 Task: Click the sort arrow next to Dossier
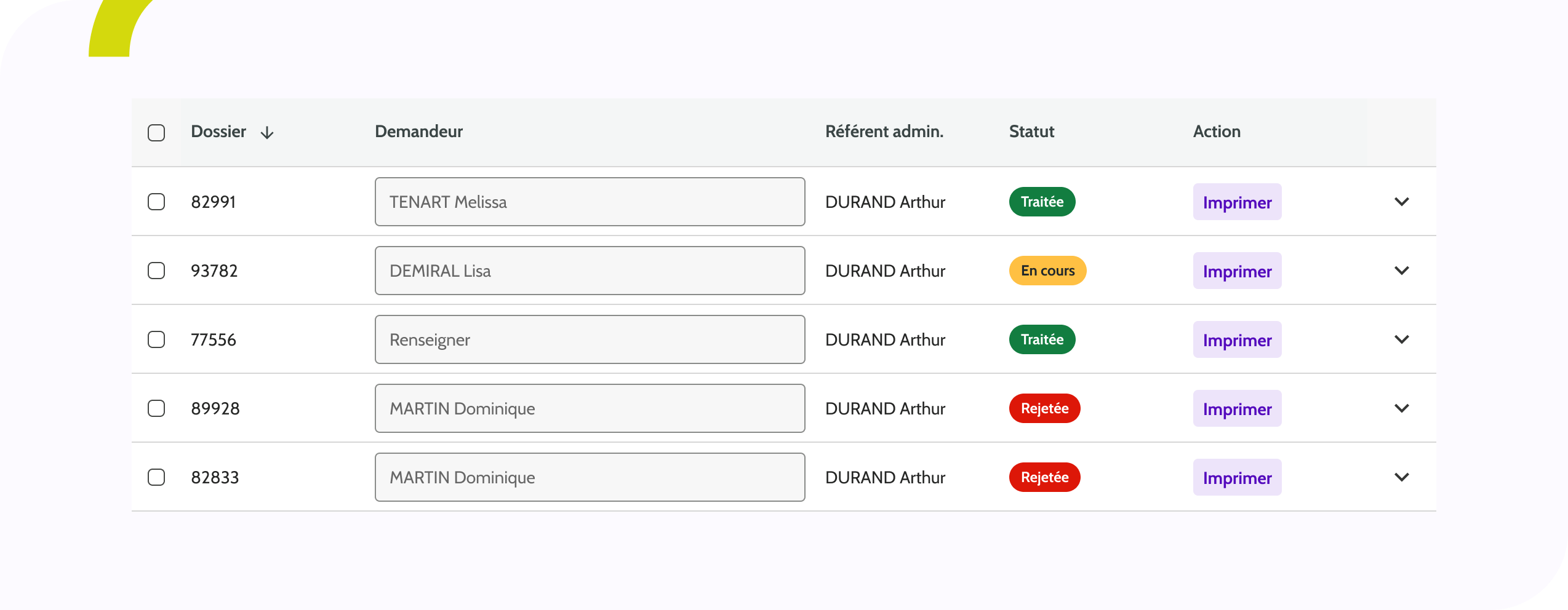coord(267,133)
